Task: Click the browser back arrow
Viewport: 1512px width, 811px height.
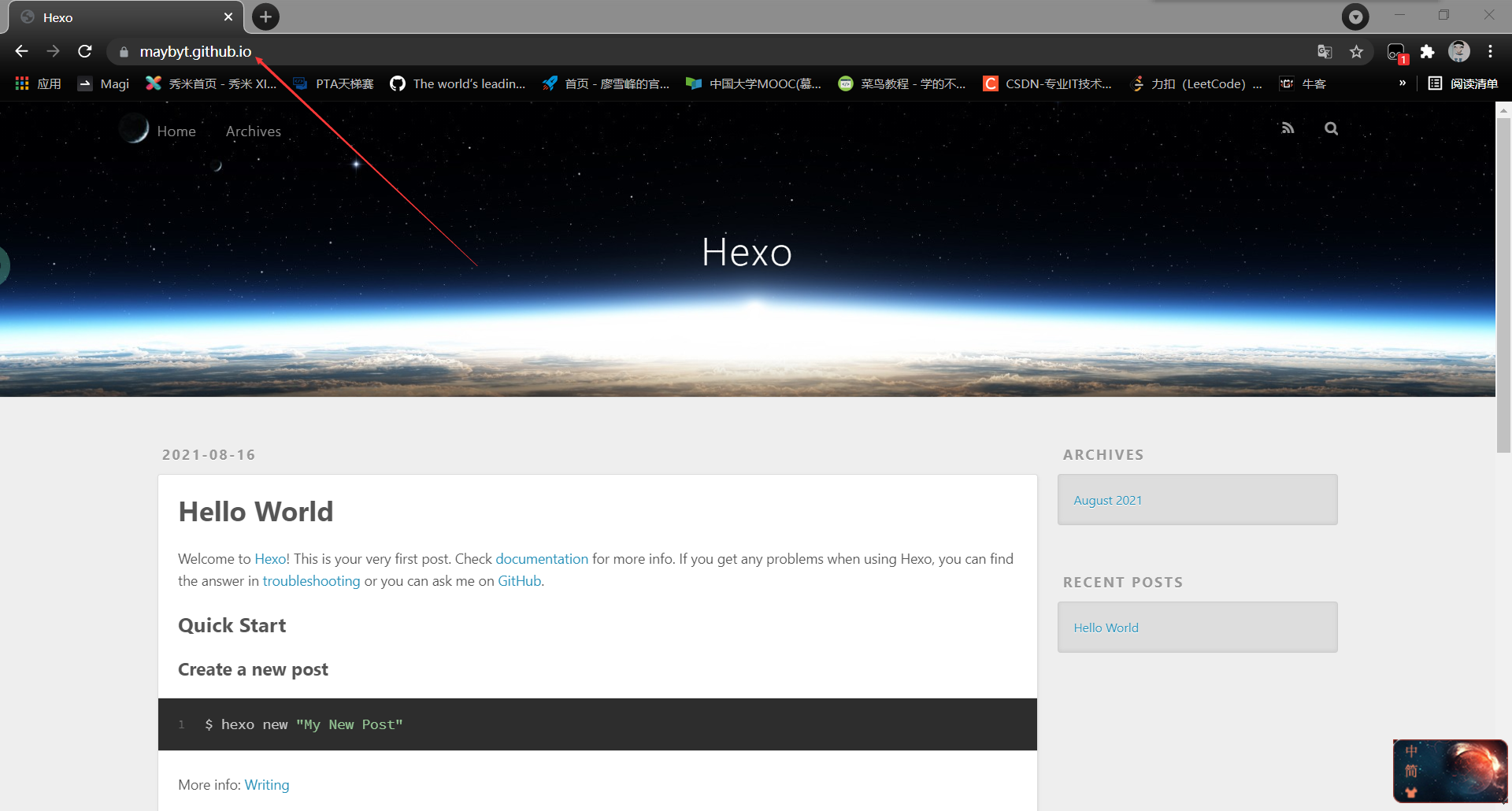Action: [x=21, y=51]
